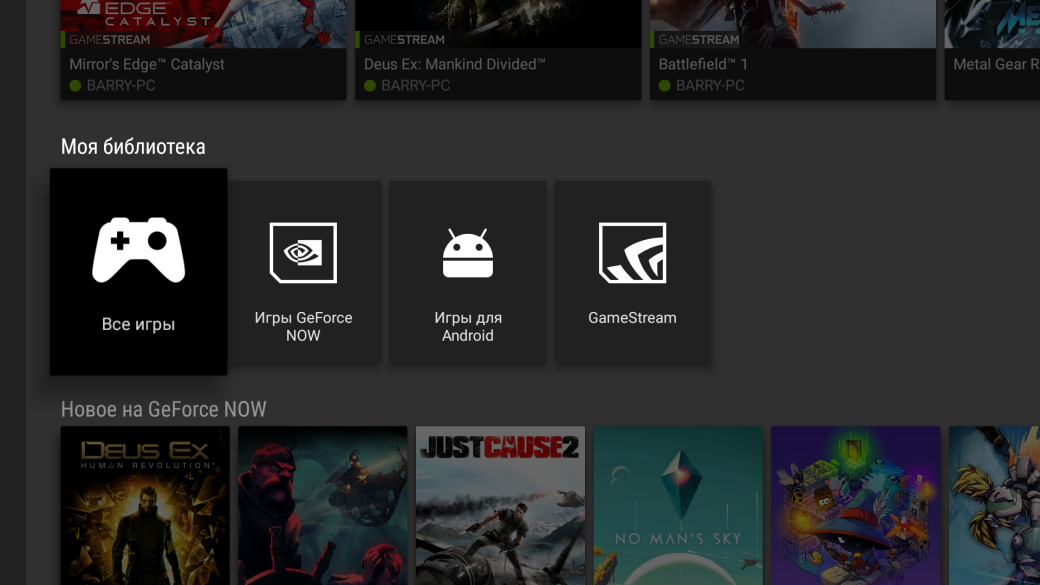
Task: Open the Just Cause 2 cover
Action: 501,505
